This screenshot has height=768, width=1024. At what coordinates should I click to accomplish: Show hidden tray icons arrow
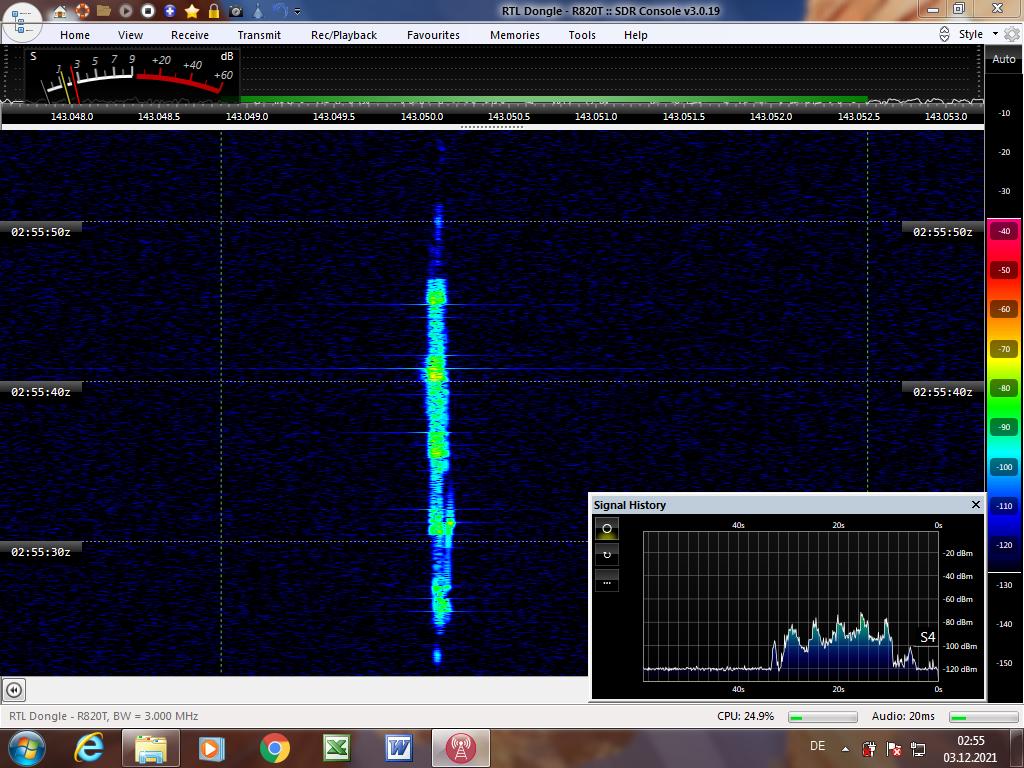coord(846,749)
